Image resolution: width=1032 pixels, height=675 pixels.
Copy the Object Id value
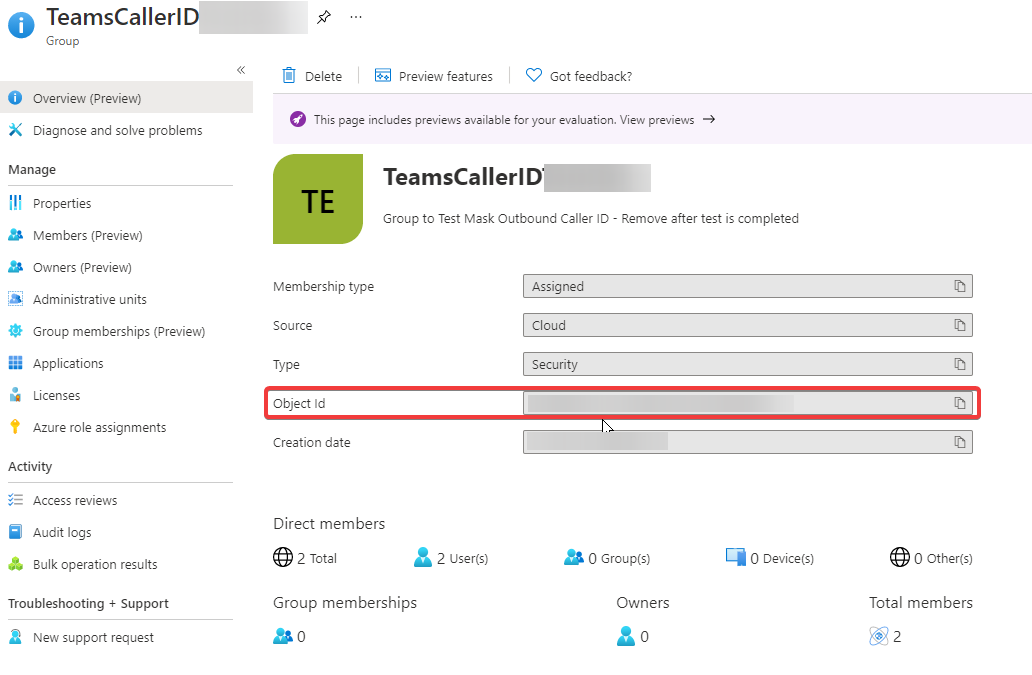(959, 403)
